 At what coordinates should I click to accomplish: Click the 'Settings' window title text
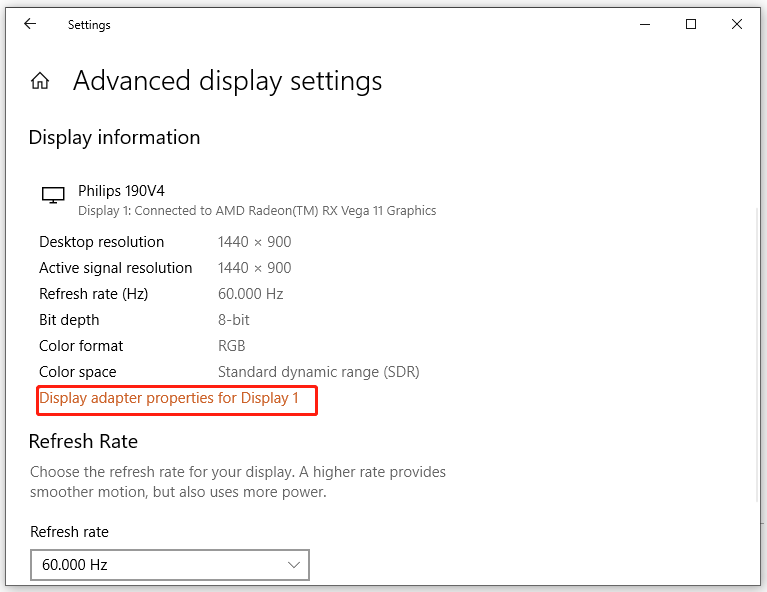point(89,24)
